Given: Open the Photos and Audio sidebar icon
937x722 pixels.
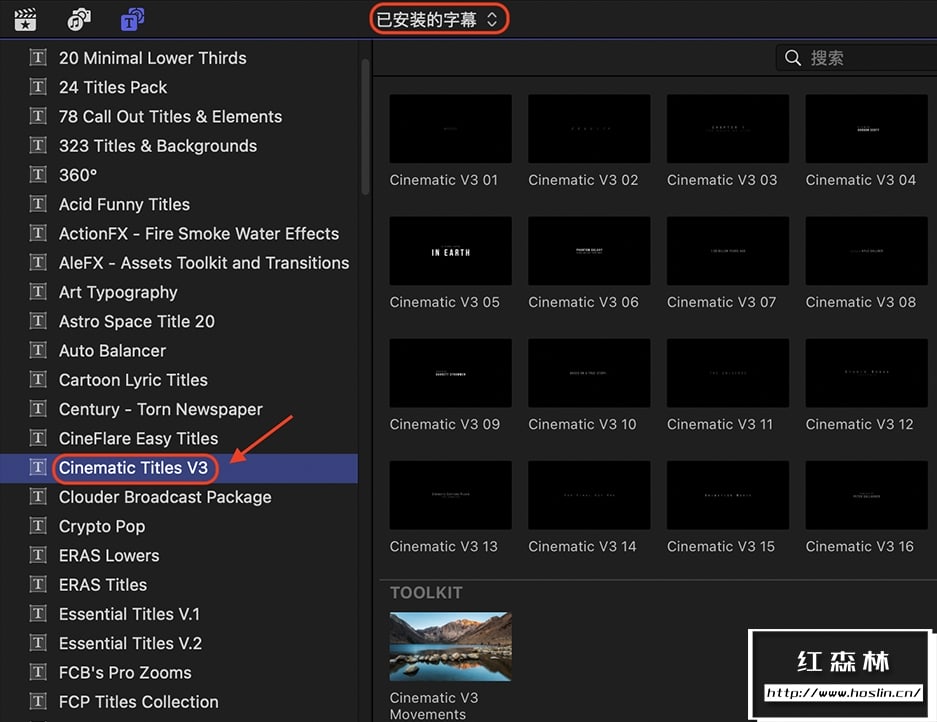Looking at the screenshot, I should click(x=79, y=20).
